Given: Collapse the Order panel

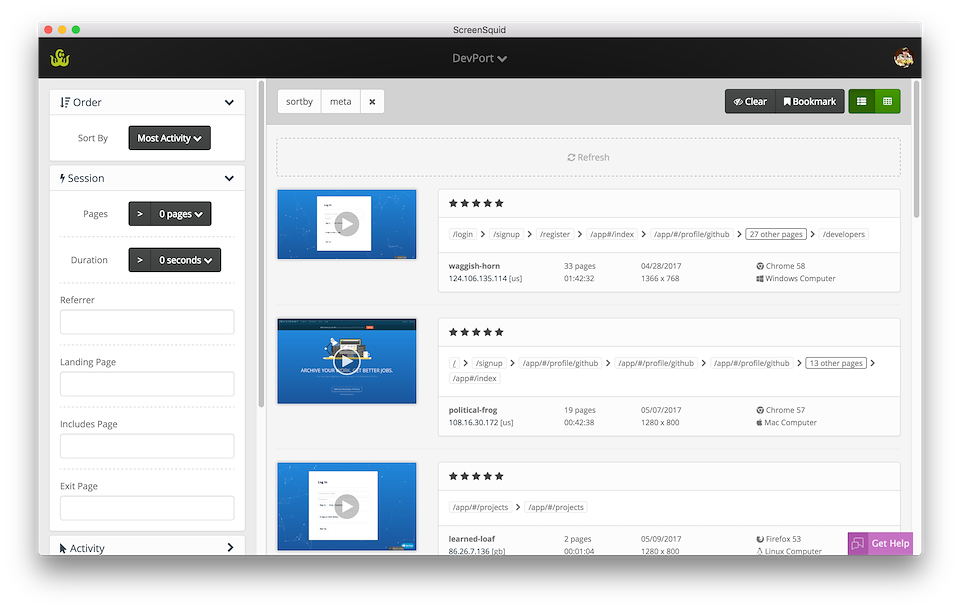Looking at the screenshot, I should pyautogui.click(x=229, y=102).
